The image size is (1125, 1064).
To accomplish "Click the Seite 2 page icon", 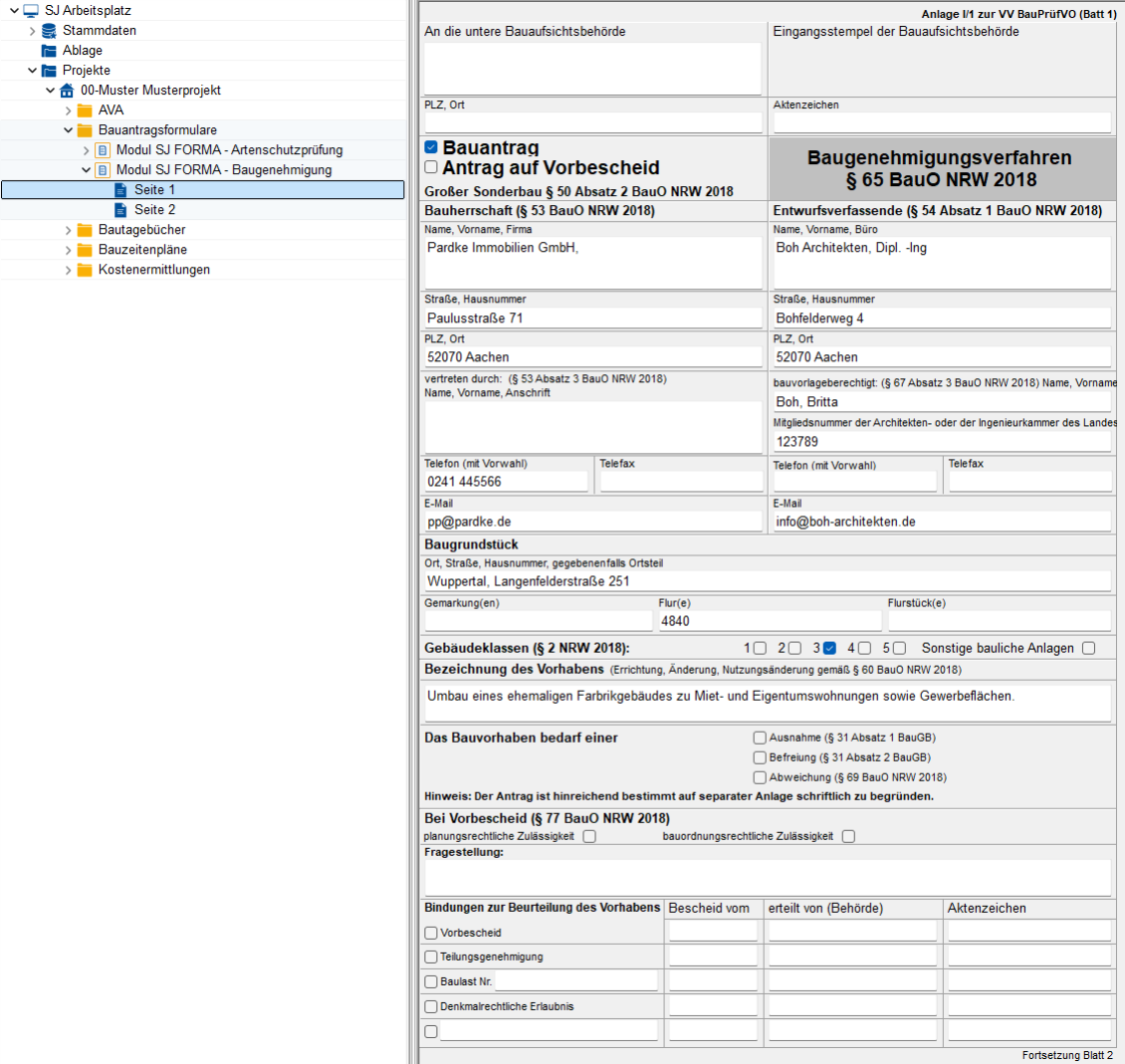I will click(120, 210).
